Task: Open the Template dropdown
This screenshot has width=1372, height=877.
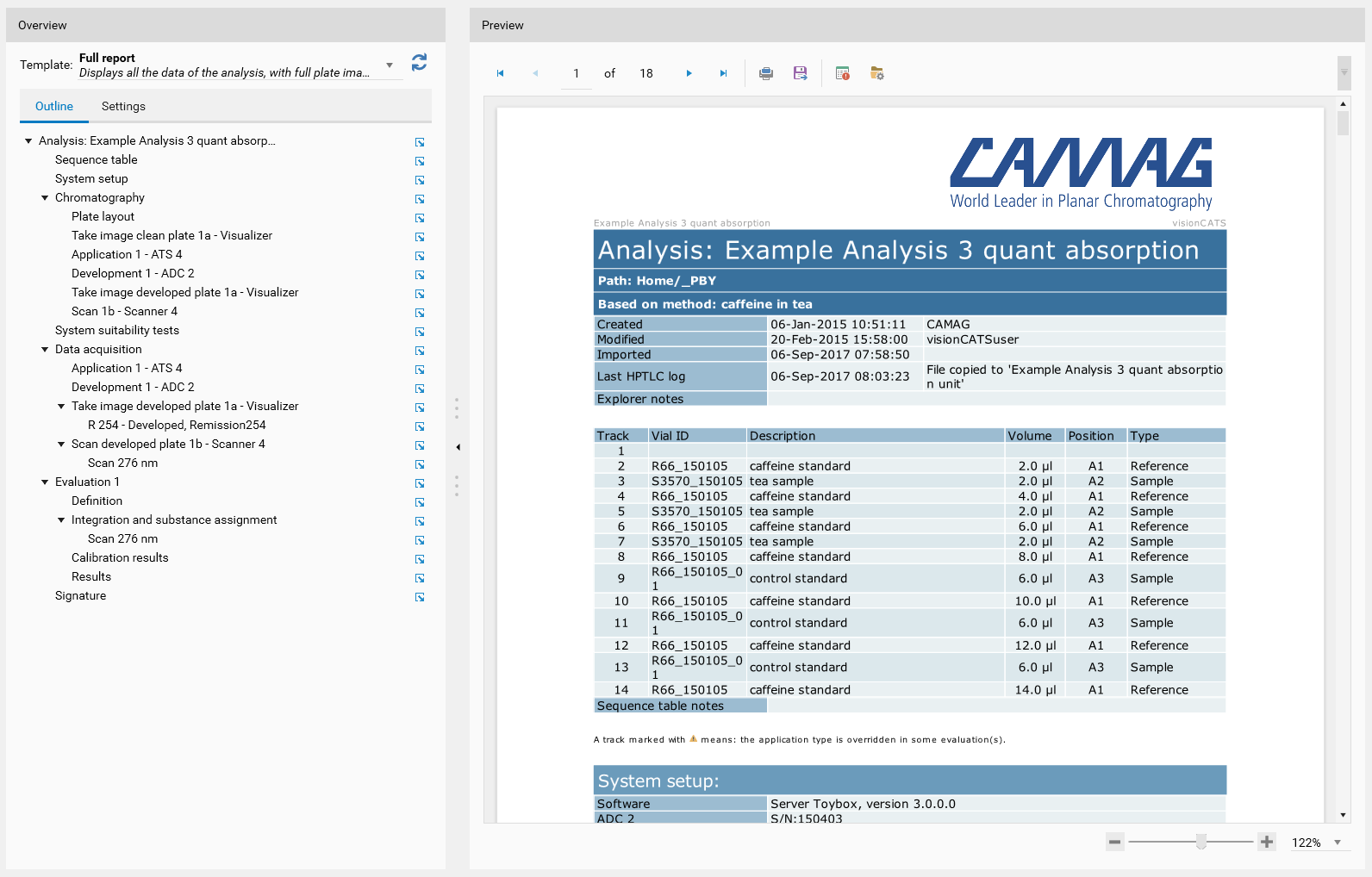Action: click(x=390, y=65)
